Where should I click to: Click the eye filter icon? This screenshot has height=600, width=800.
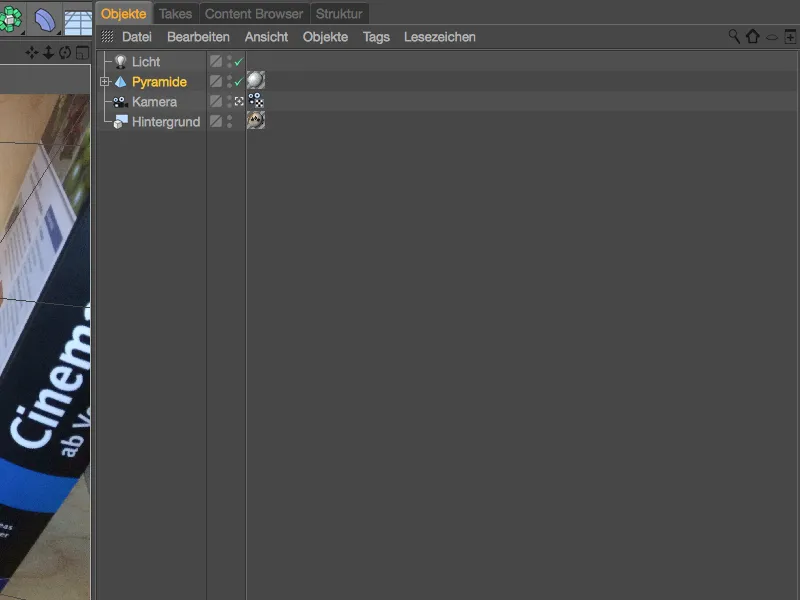[772, 37]
